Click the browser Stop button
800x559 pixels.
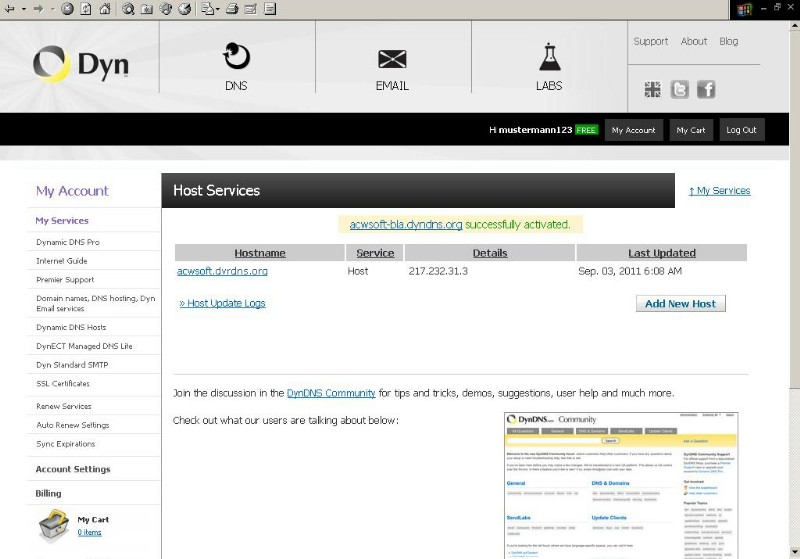(x=67, y=9)
